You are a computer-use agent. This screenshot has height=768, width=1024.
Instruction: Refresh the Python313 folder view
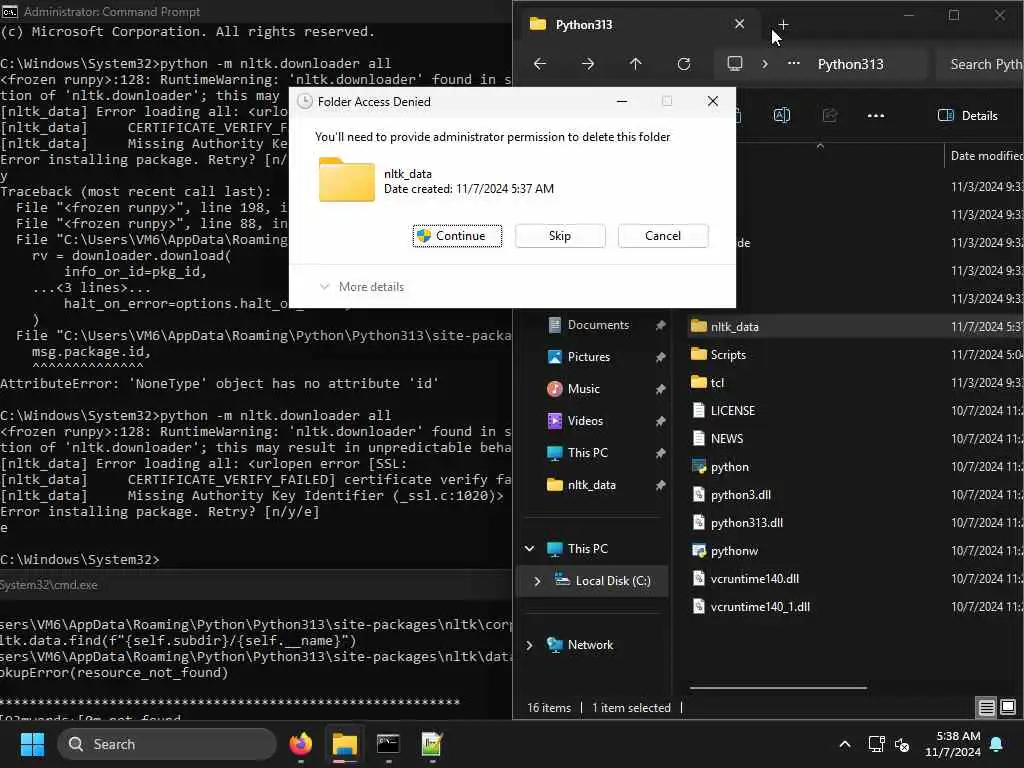684,64
